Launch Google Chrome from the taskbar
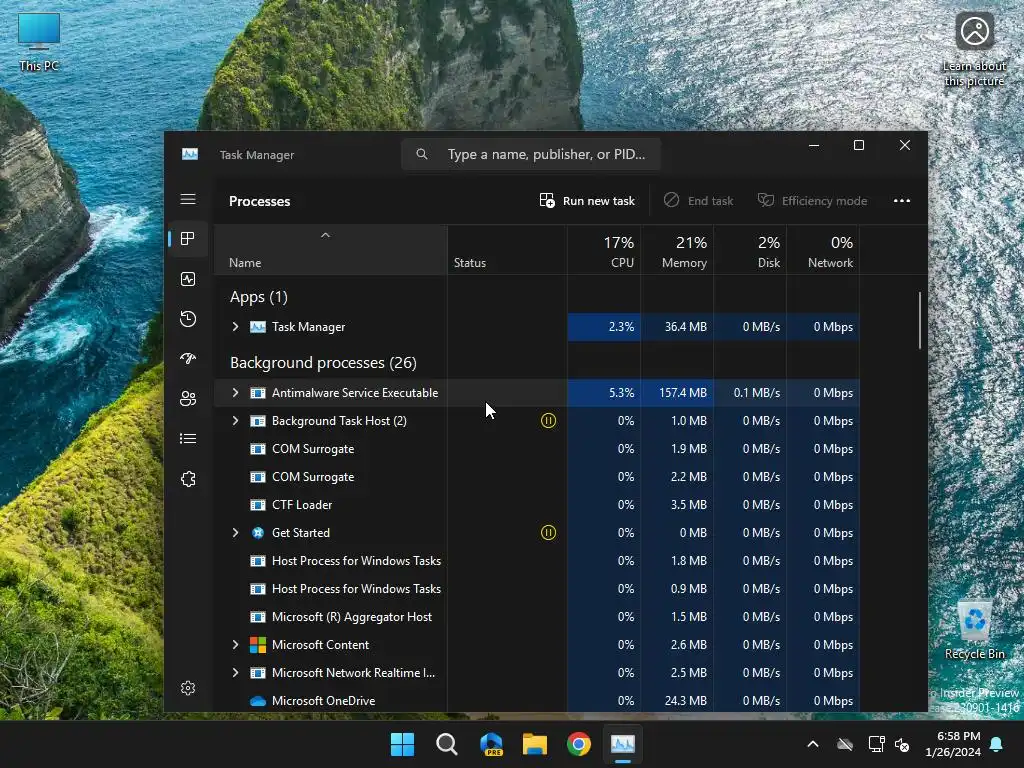Image resolution: width=1024 pixels, height=768 pixels. click(x=579, y=744)
